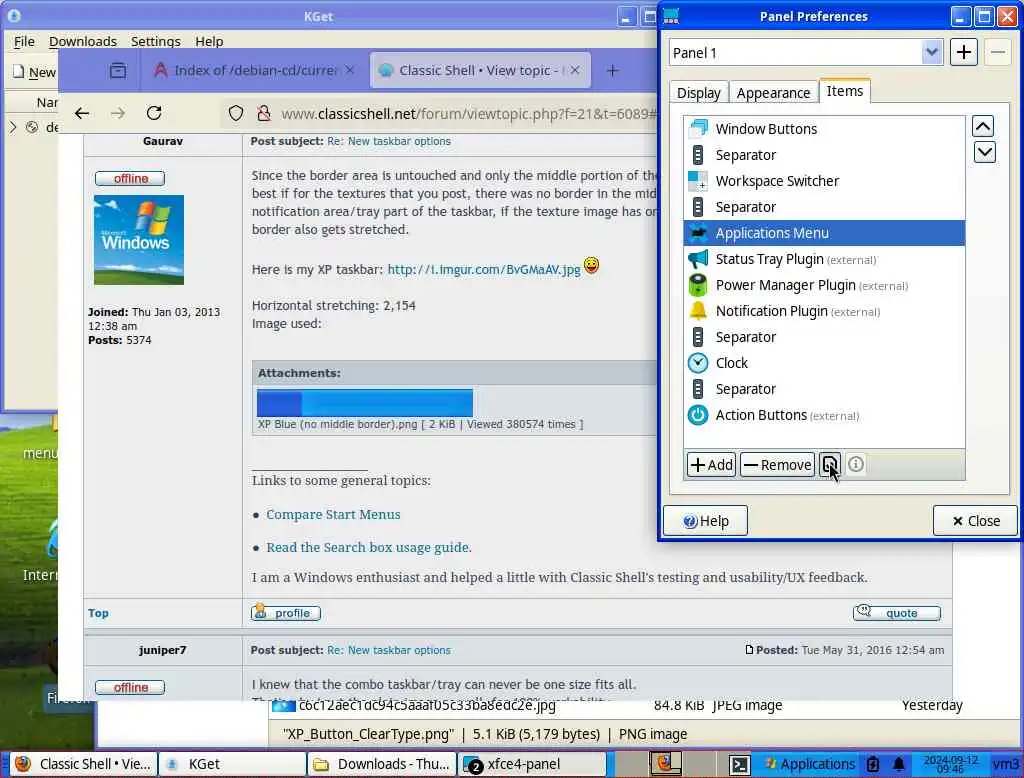This screenshot has height=778, width=1024.
Task: Click New in the KGet toolbar
Action: point(34,72)
